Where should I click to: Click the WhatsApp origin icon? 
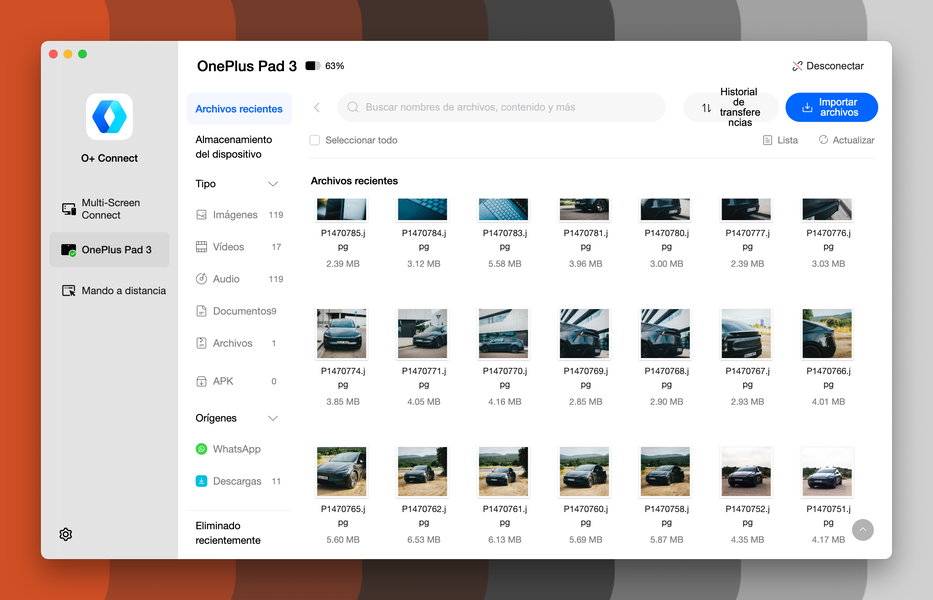(x=202, y=449)
